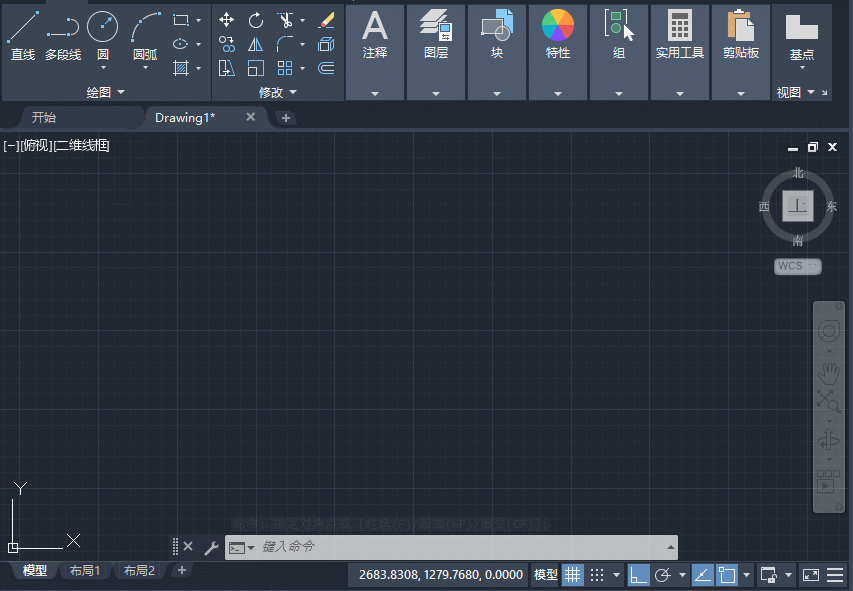Open status bar customization menu icon
This screenshot has height=591, width=853.
coord(835,575)
